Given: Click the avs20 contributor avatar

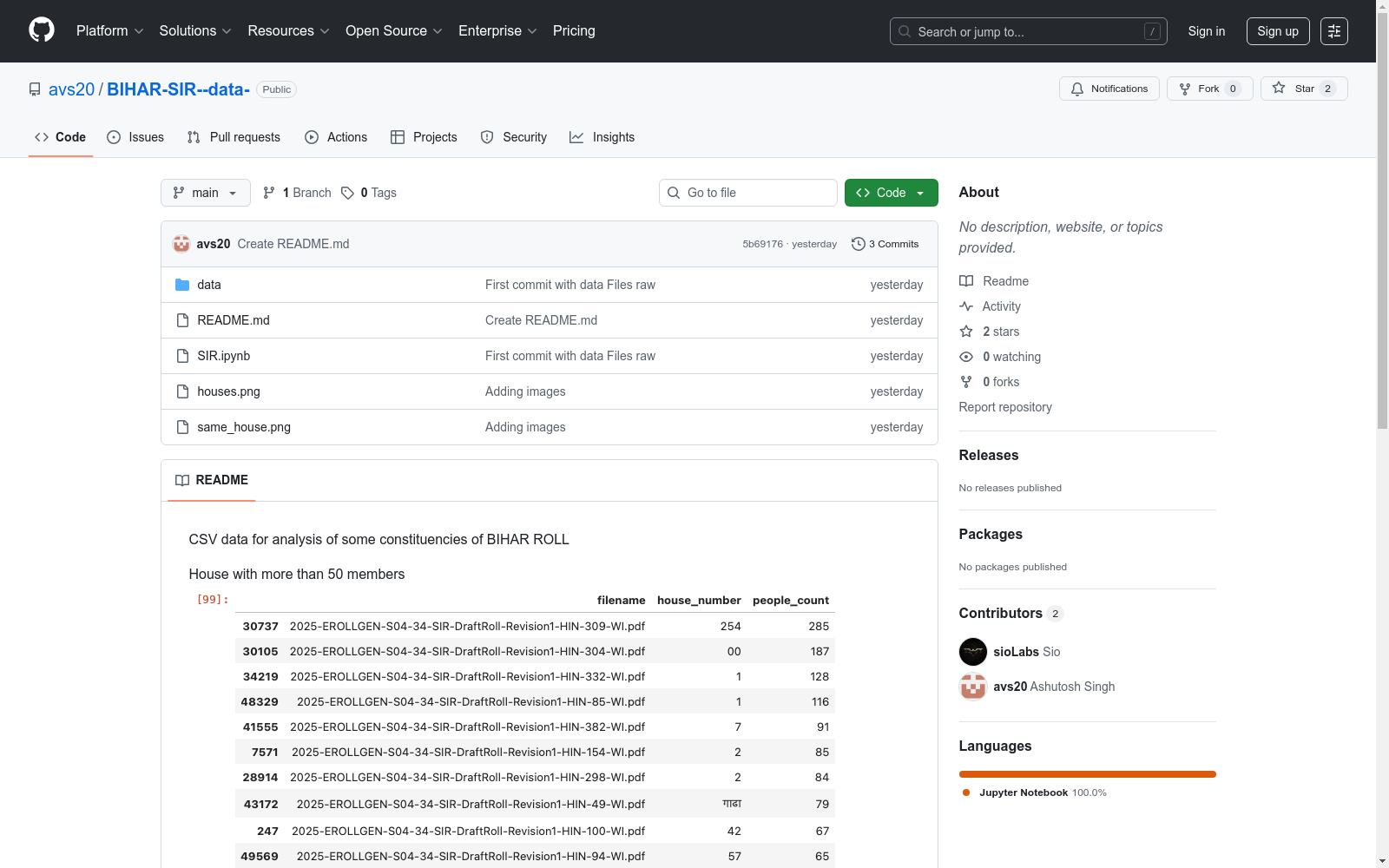Looking at the screenshot, I should 973,687.
